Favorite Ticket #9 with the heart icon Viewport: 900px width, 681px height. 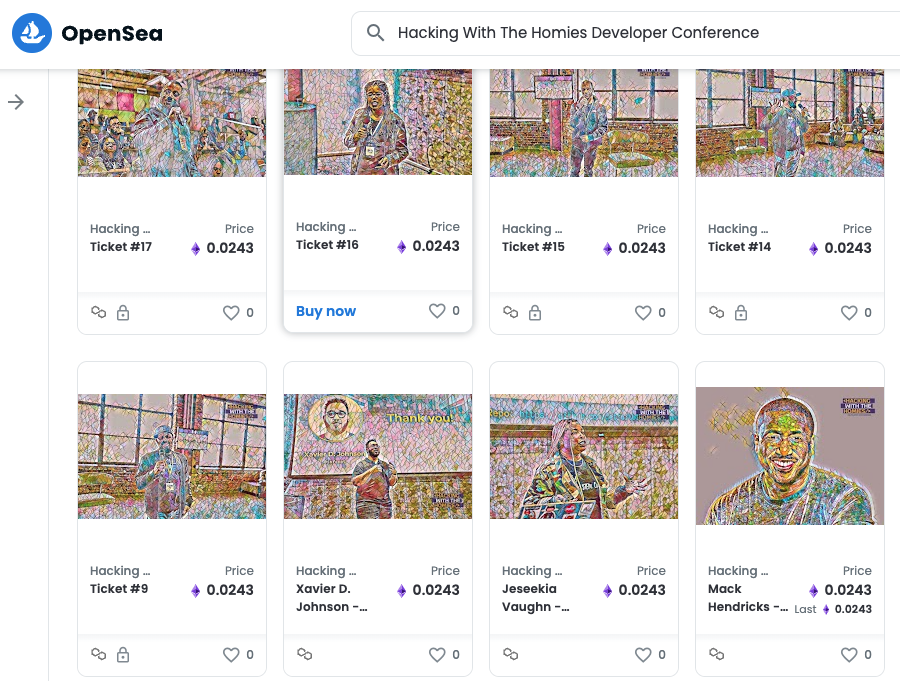click(231, 655)
